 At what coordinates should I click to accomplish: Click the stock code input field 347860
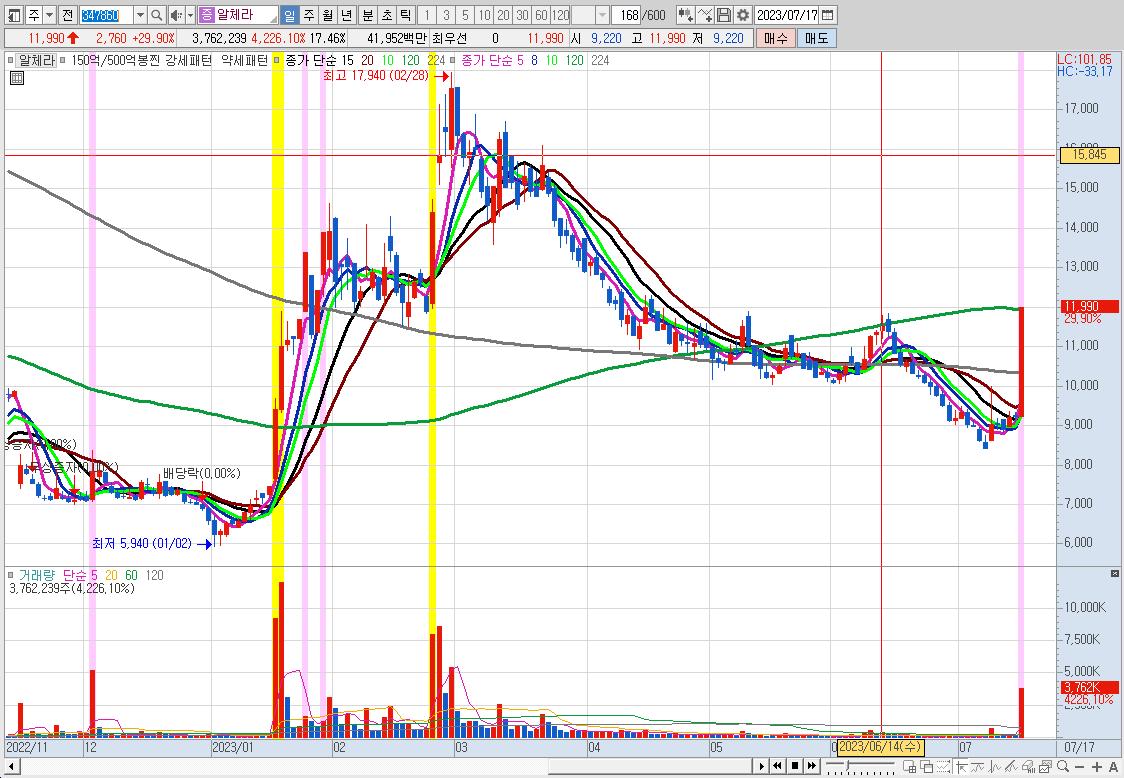click(x=105, y=15)
